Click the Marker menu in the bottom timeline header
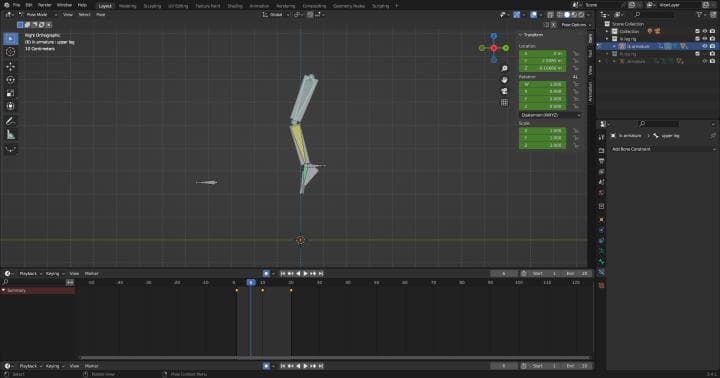720x378 pixels. pos(91,366)
